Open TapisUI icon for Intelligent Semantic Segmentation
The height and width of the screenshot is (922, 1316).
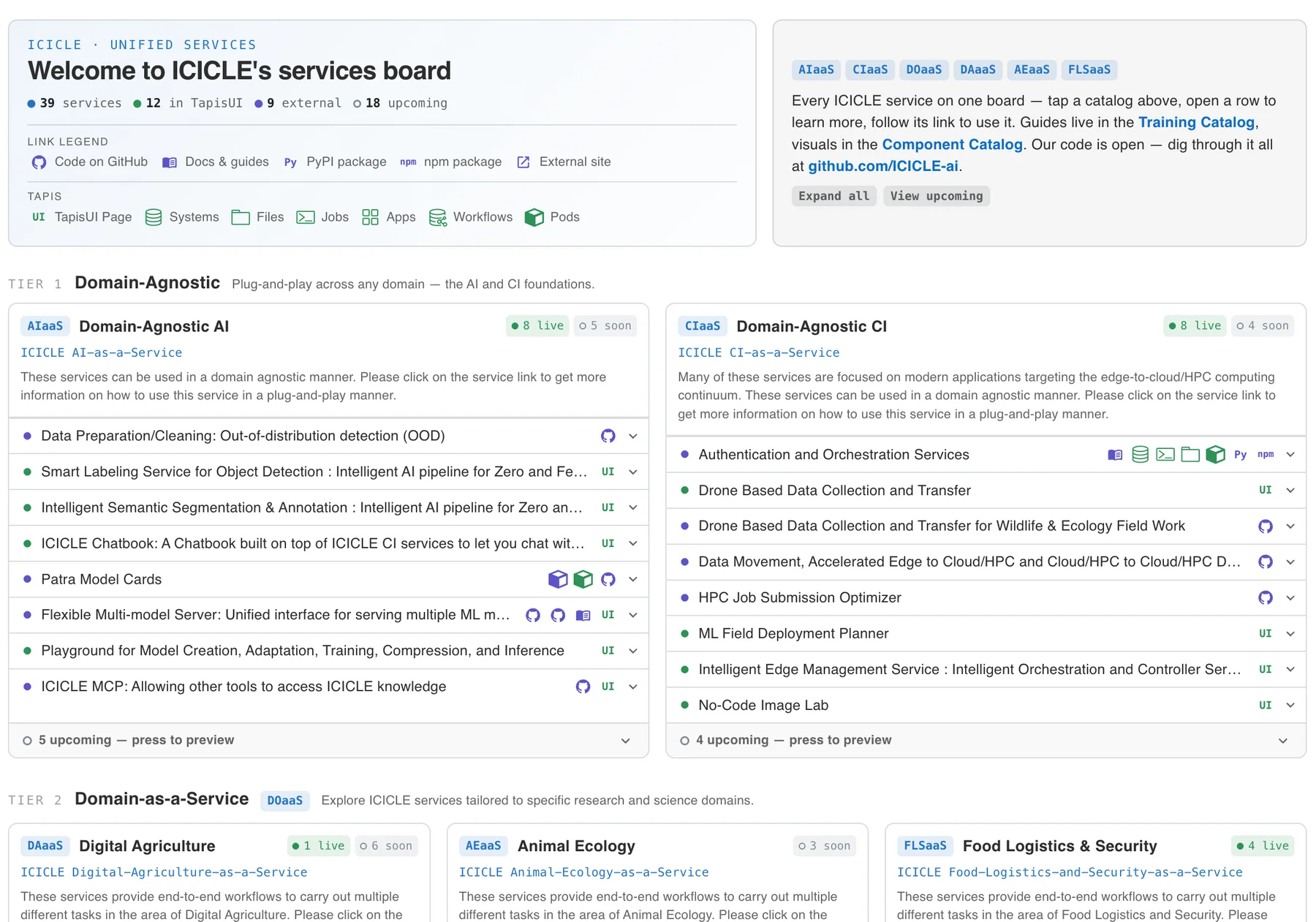[608, 507]
